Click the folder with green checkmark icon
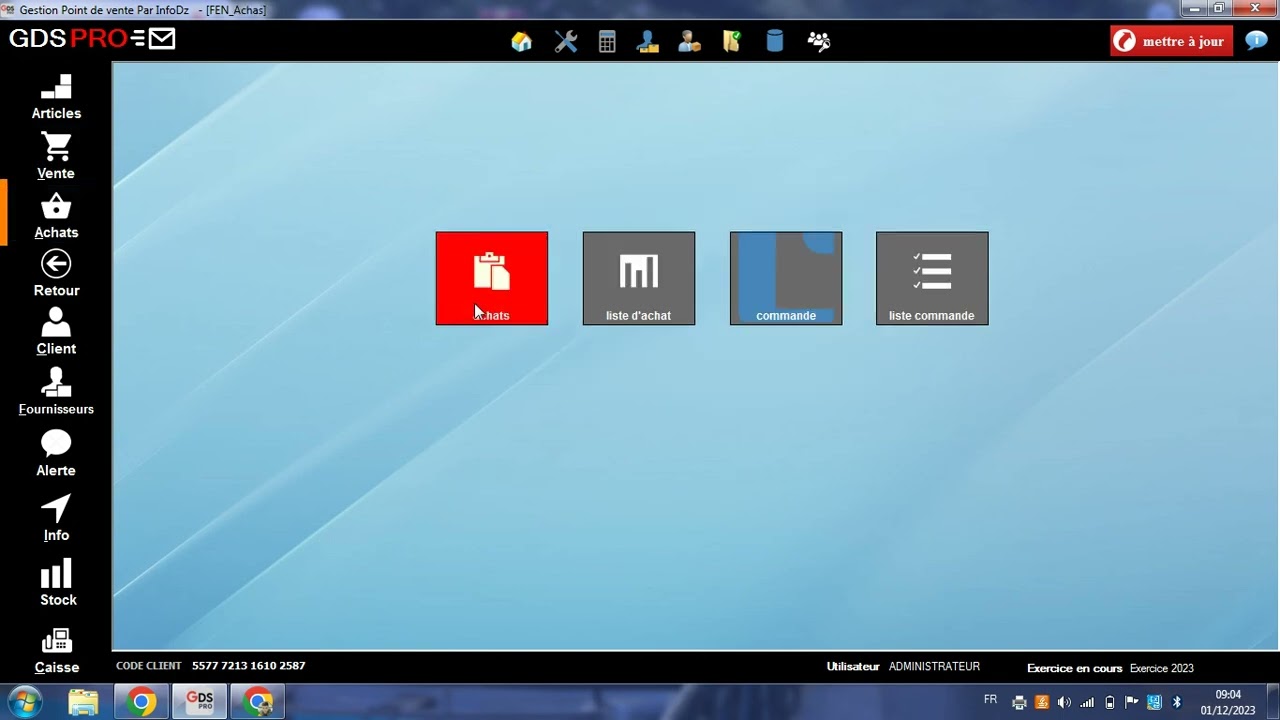 [x=732, y=41]
